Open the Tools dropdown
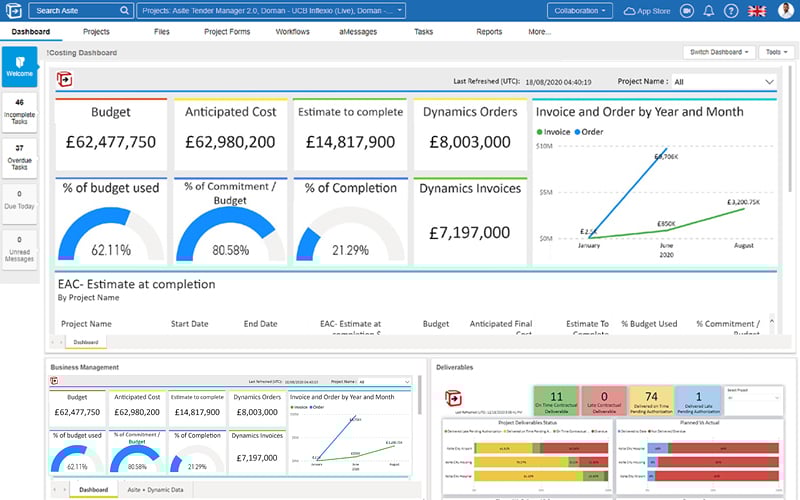 click(x=777, y=52)
